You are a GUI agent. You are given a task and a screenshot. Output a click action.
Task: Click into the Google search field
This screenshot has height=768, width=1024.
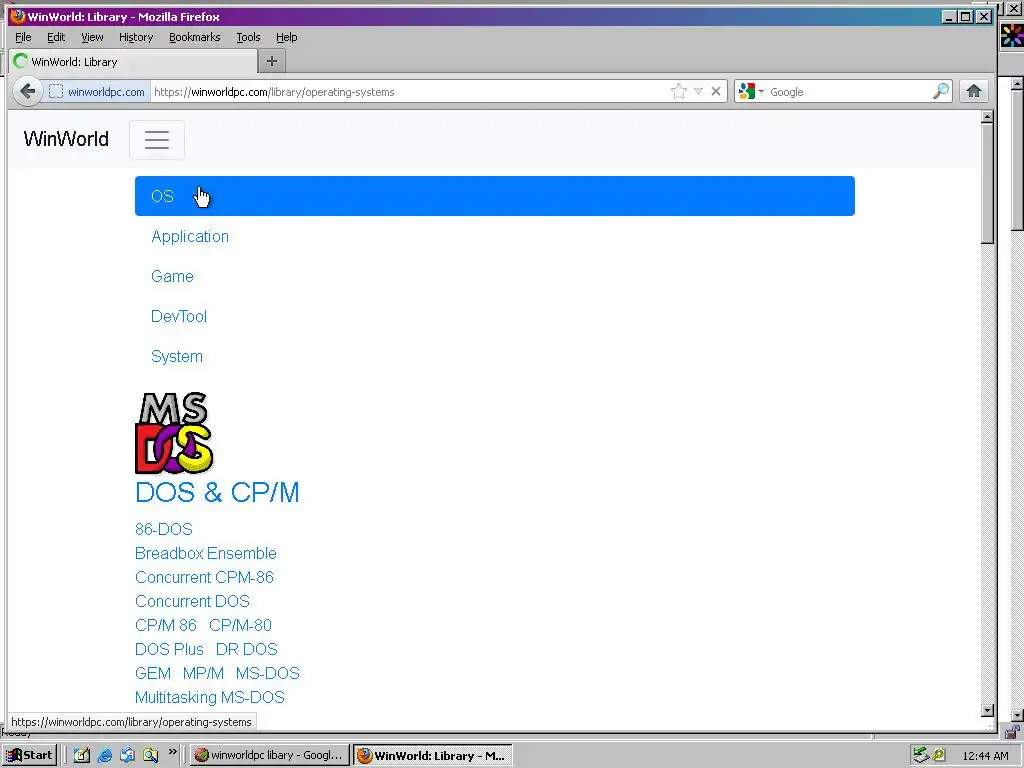click(x=849, y=92)
